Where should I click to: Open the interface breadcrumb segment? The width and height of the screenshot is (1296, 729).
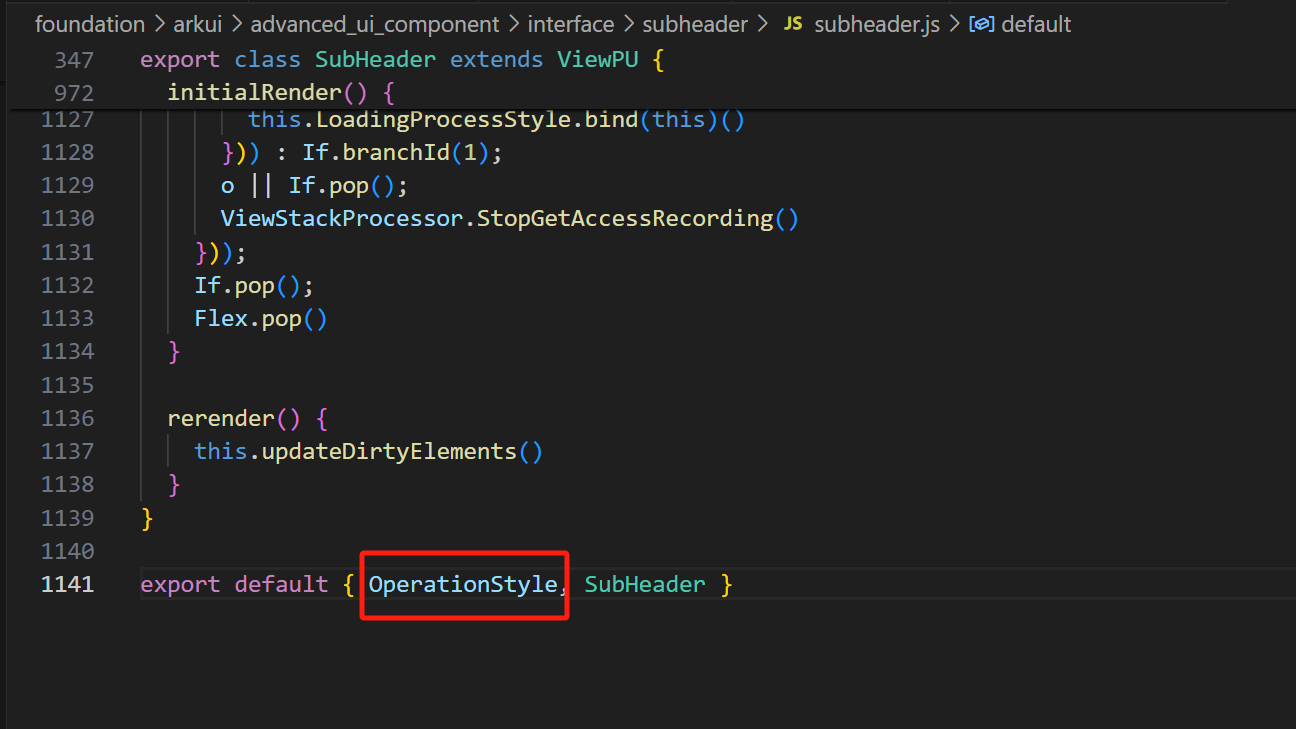pyautogui.click(x=572, y=24)
